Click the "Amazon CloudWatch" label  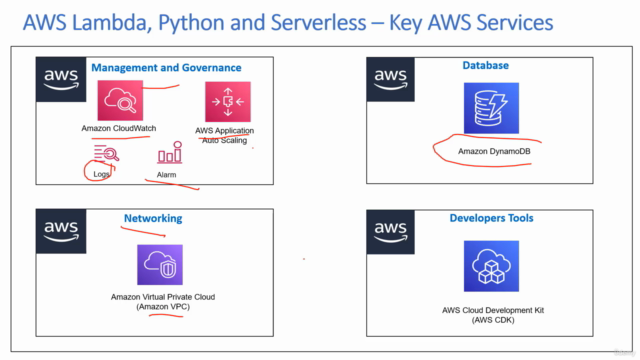[x=119, y=128]
